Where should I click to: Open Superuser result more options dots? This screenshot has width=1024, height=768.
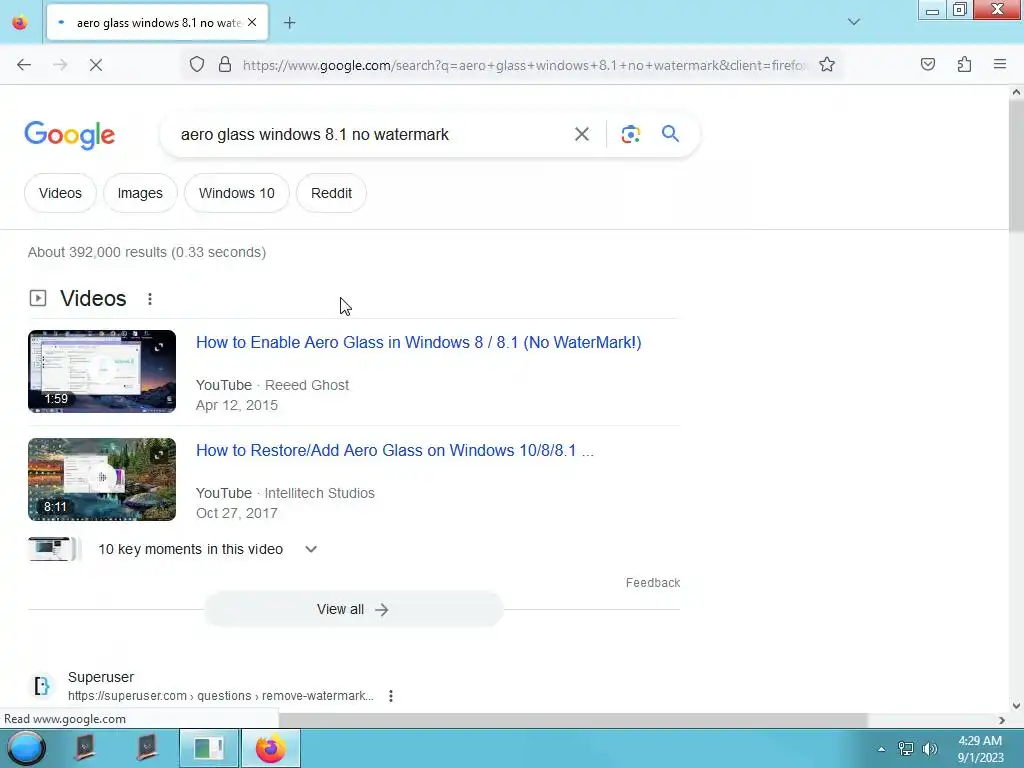point(391,696)
